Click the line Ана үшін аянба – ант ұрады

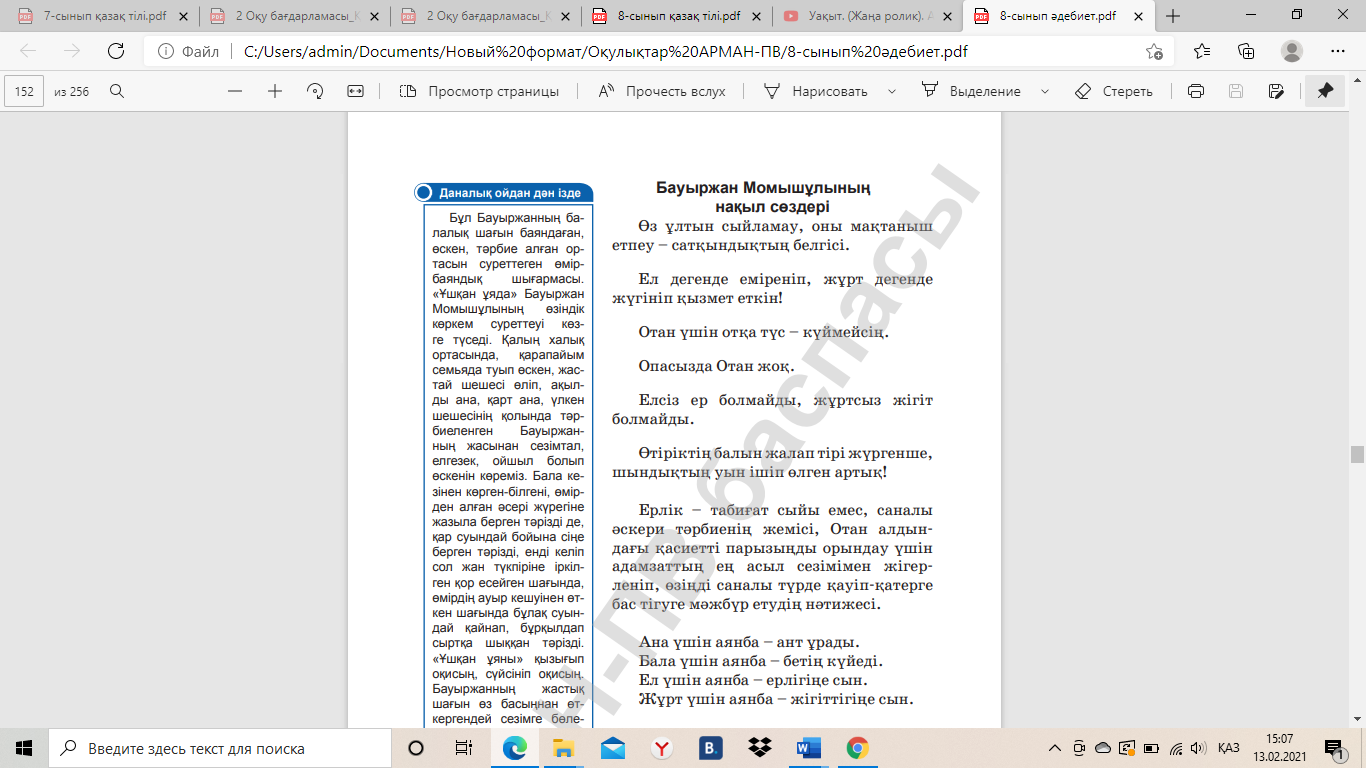pyautogui.click(x=749, y=642)
